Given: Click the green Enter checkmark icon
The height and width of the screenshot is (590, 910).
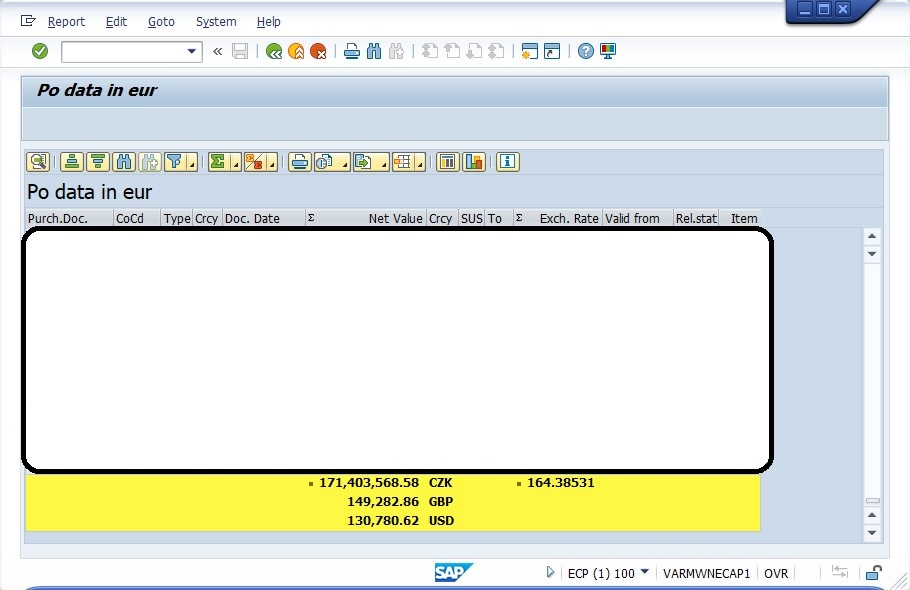Looking at the screenshot, I should click(40, 51).
